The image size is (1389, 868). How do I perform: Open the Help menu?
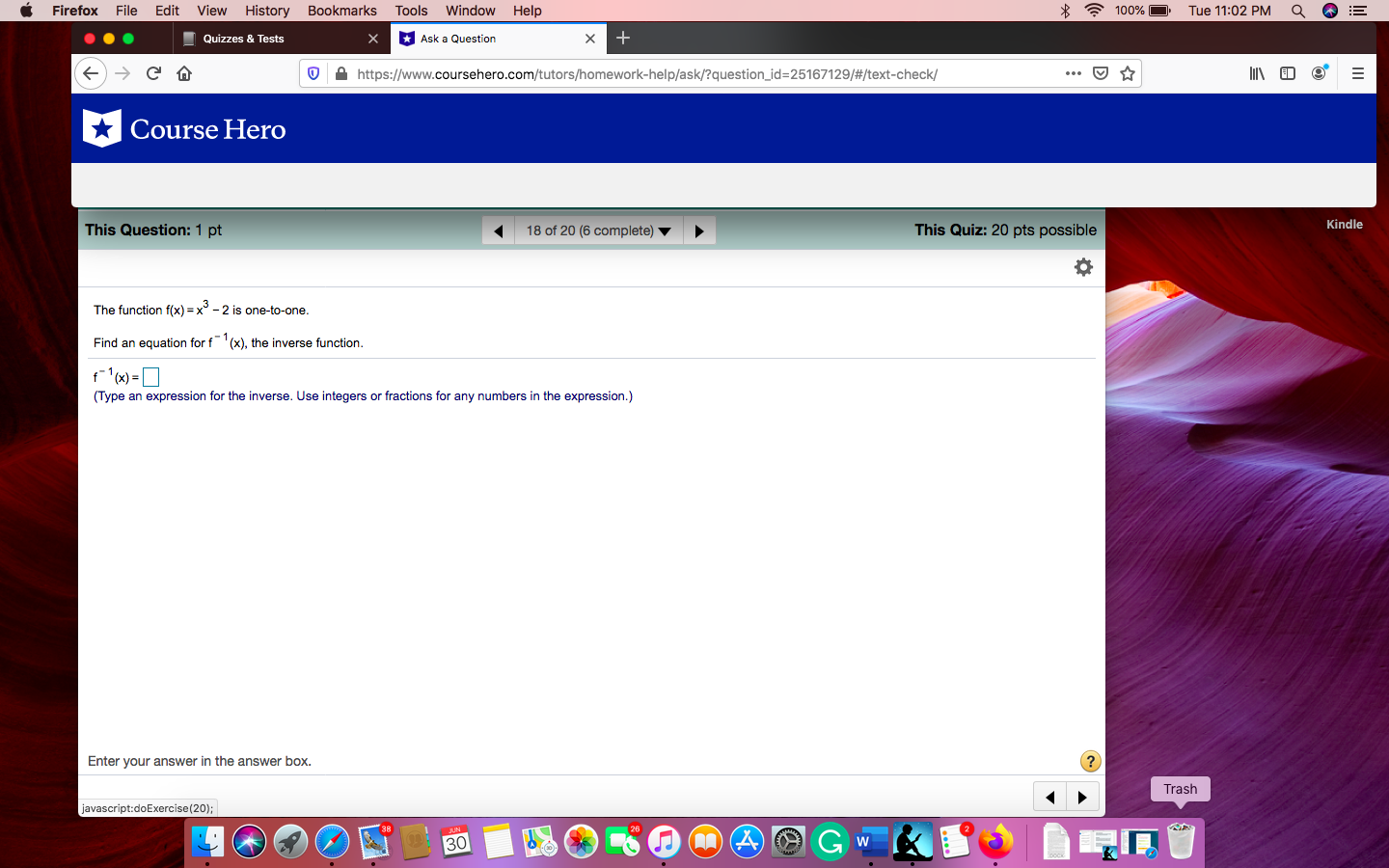point(527,11)
